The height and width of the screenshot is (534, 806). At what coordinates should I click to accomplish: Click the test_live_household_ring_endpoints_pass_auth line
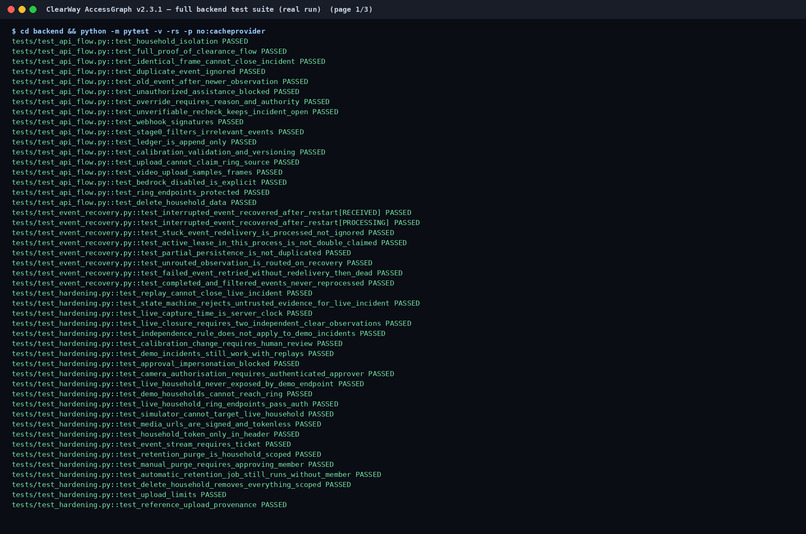(x=175, y=404)
